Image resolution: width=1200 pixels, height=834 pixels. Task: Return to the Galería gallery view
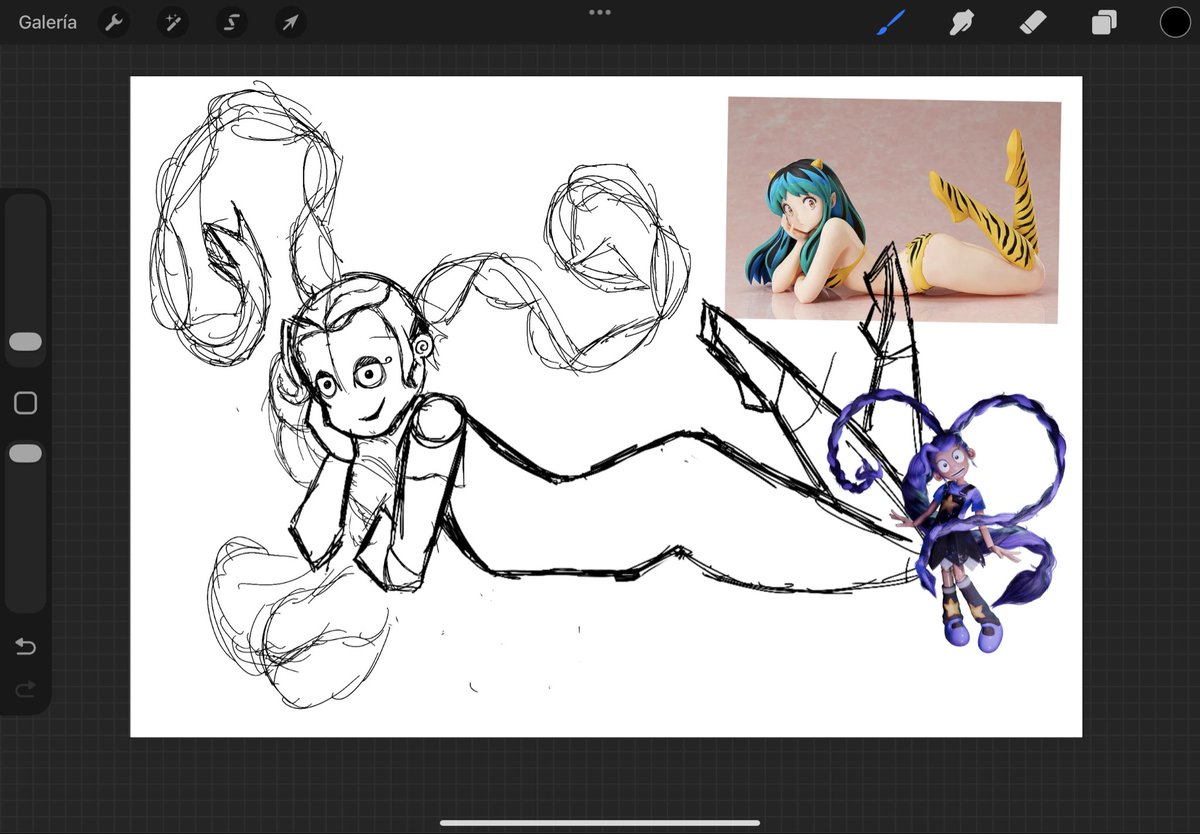47,22
